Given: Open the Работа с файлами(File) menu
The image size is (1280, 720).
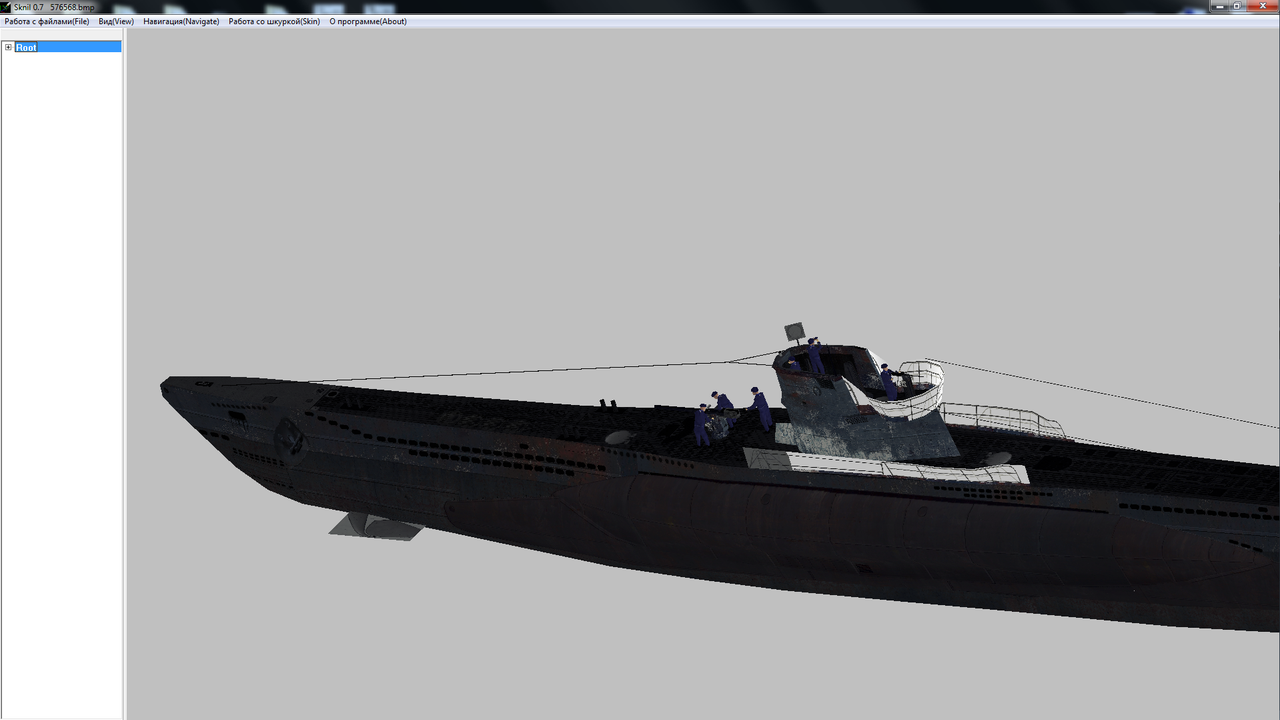Looking at the screenshot, I should pyautogui.click(x=48, y=21).
